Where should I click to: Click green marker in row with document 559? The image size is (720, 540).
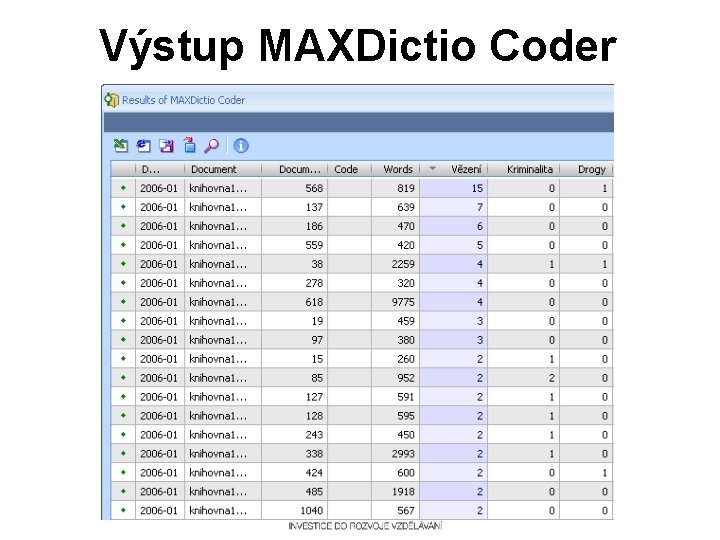tap(123, 245)
